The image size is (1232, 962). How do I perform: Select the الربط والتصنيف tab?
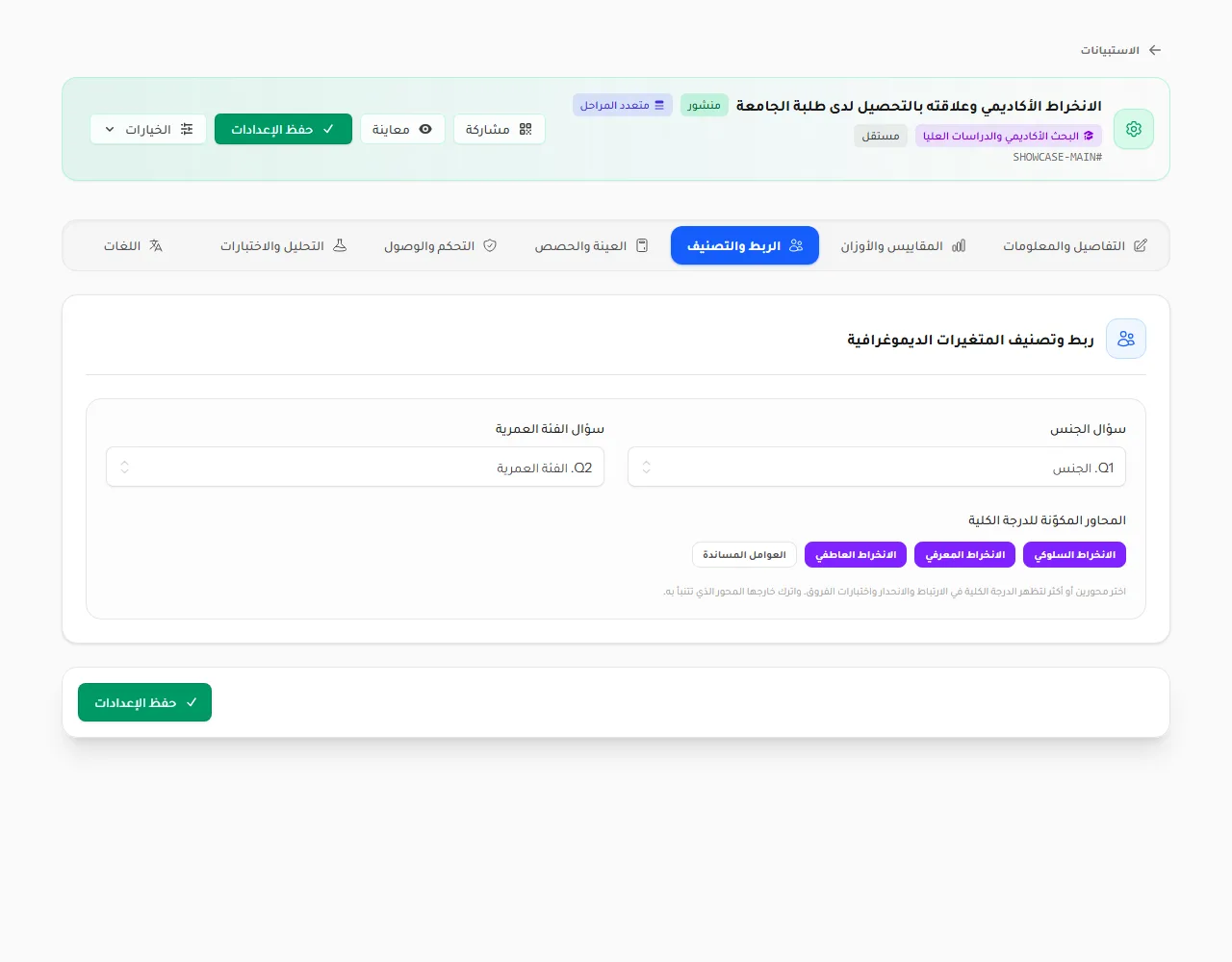(745, 245)
